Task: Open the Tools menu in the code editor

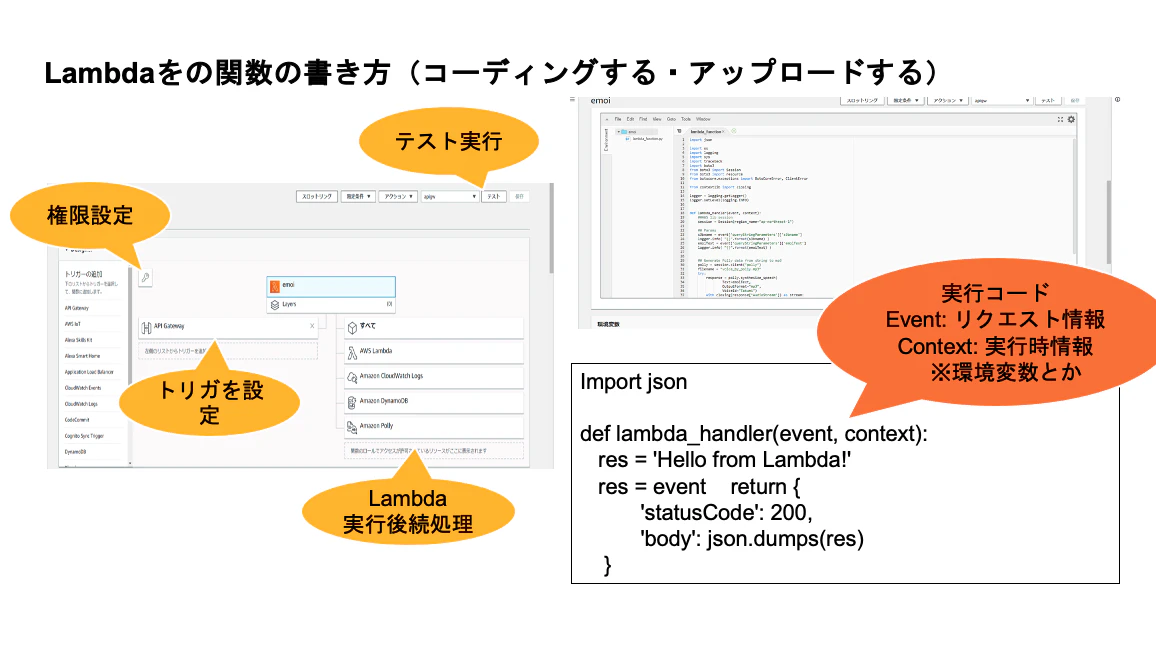Action: point(686,119)
